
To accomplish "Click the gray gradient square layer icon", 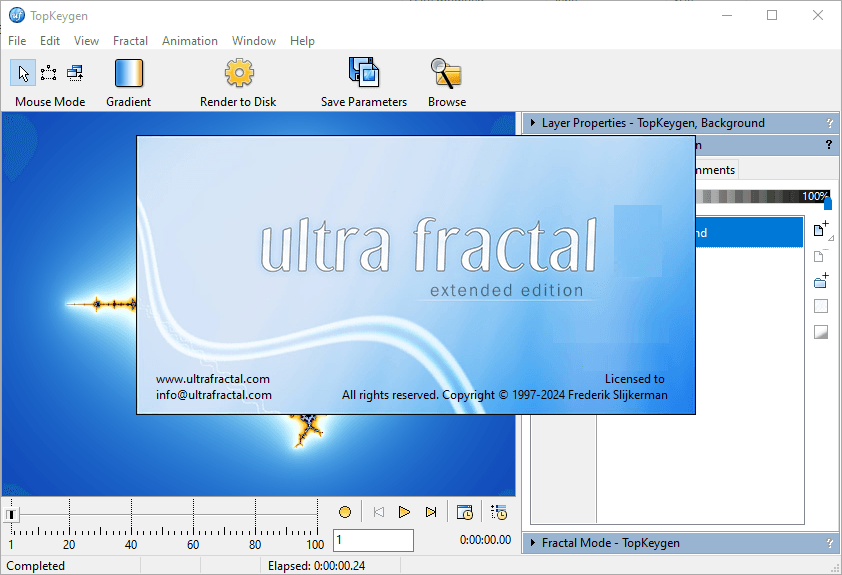I will (x=821, y=332).
